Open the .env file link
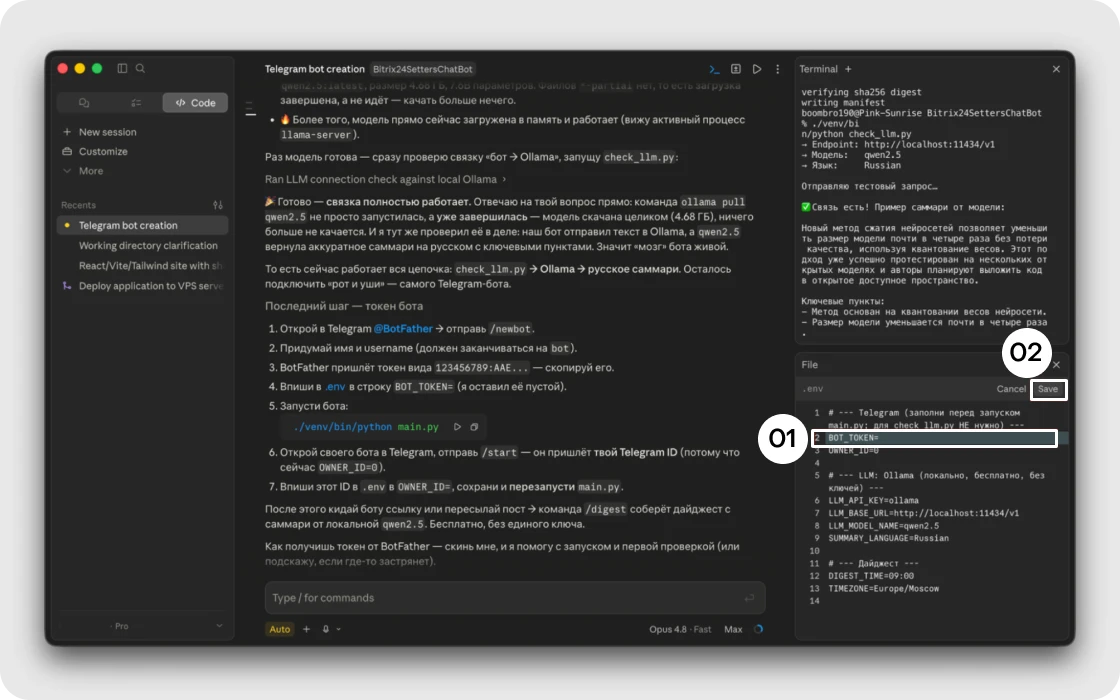This screenshot has width=1120, height=700. (335, 386)
